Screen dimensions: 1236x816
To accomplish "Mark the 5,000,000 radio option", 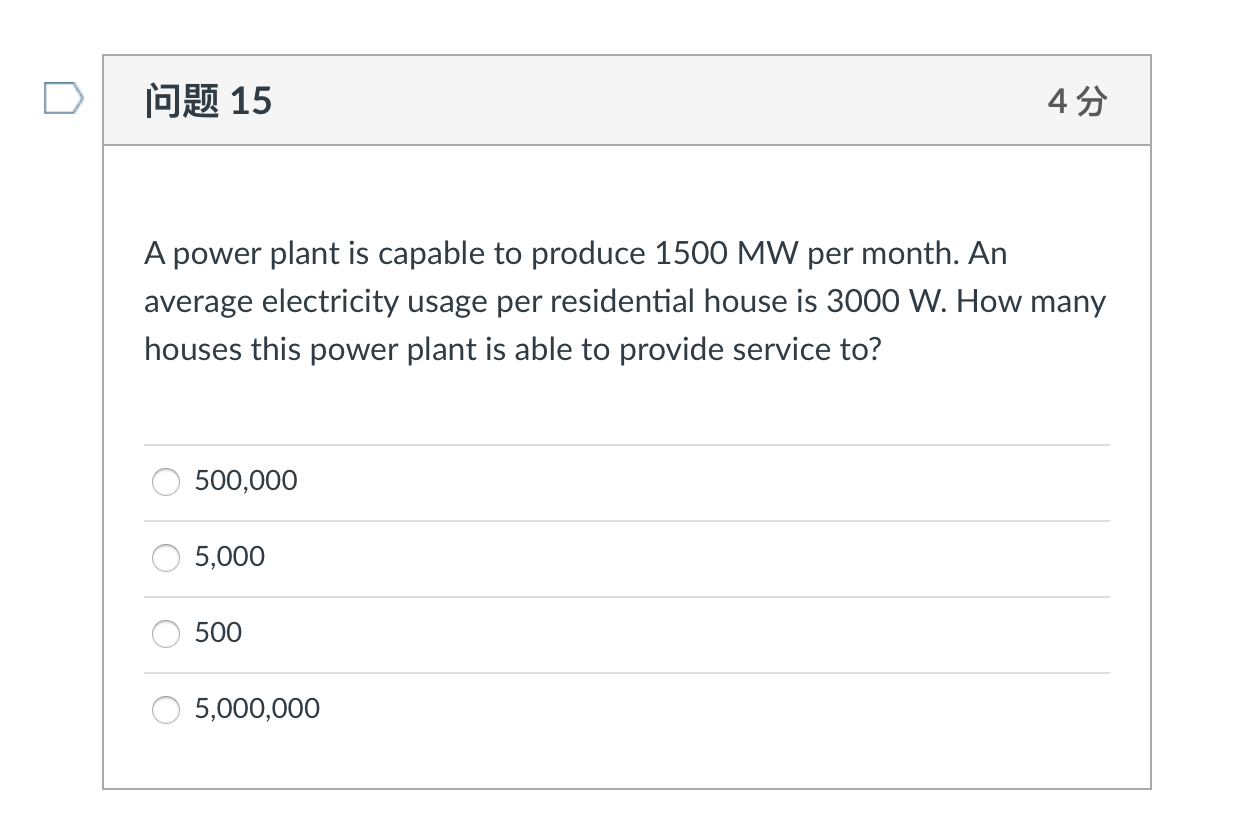I will [166, 710].
